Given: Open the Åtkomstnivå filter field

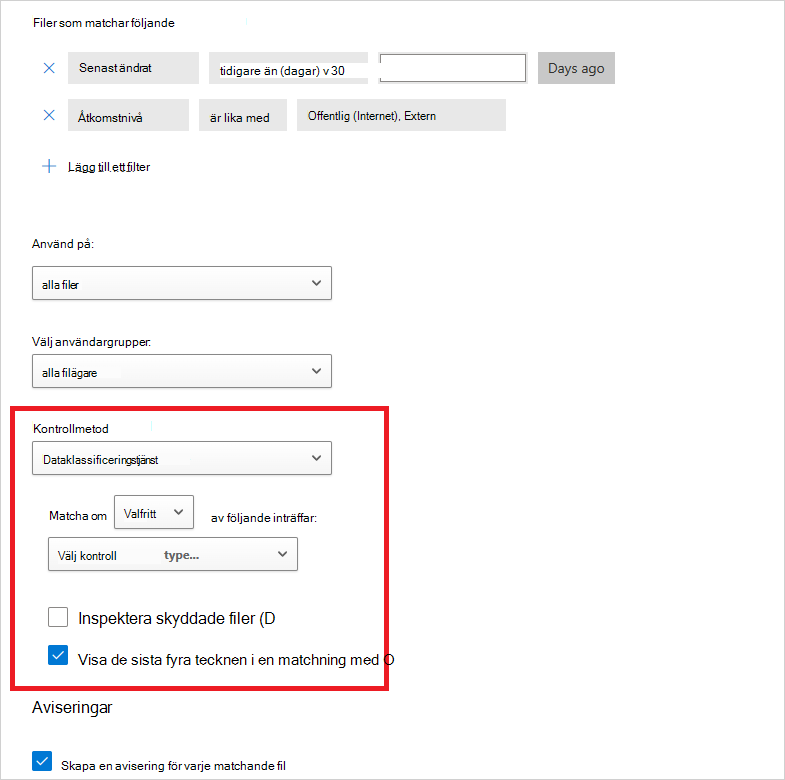Looking at the screenshot, I should pos(128,115).
